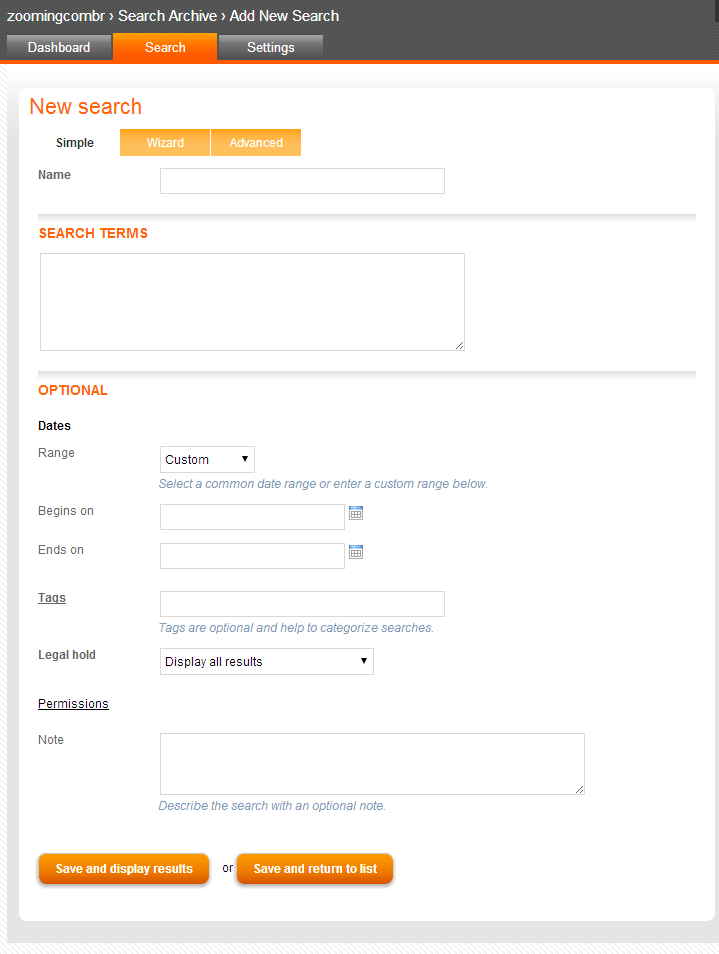The image size is (719, 954).
Task: Open the Ends on calendar picker icon
Action: click(356, 552)
